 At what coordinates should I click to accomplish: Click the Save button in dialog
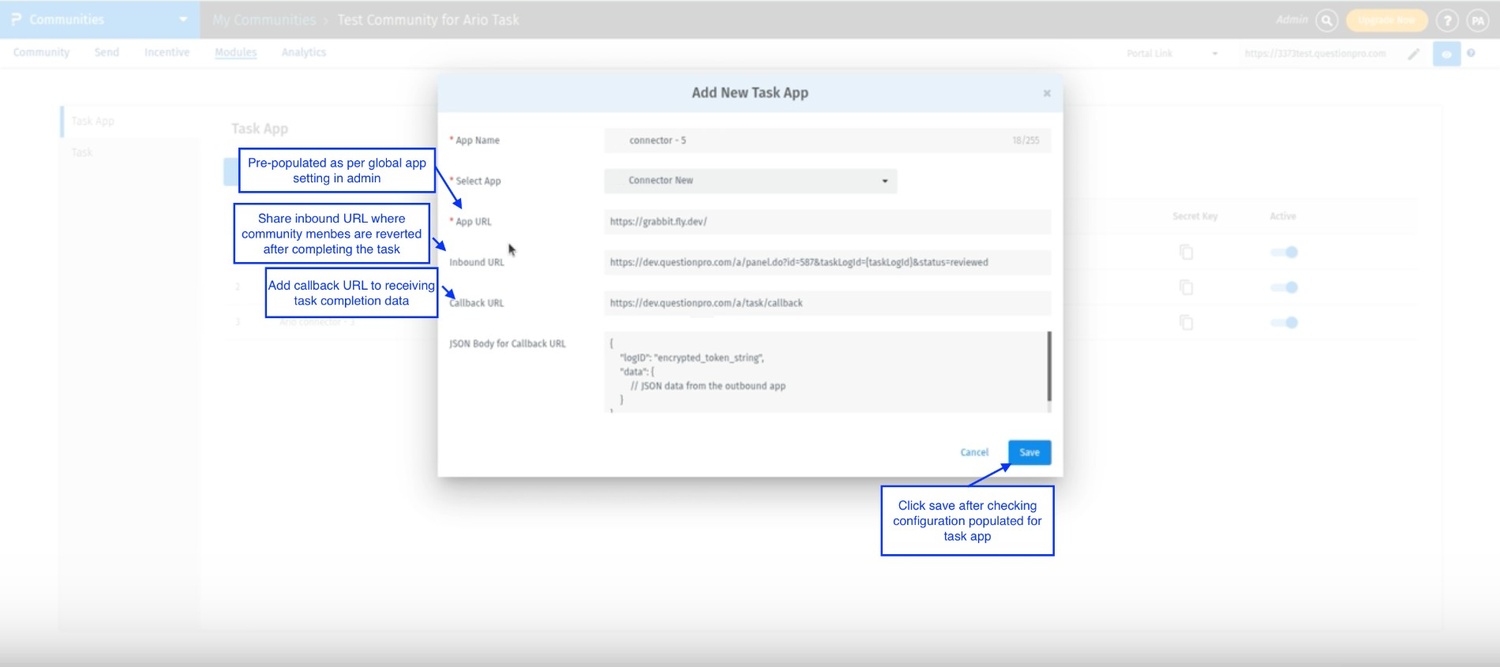[1029, 453]
